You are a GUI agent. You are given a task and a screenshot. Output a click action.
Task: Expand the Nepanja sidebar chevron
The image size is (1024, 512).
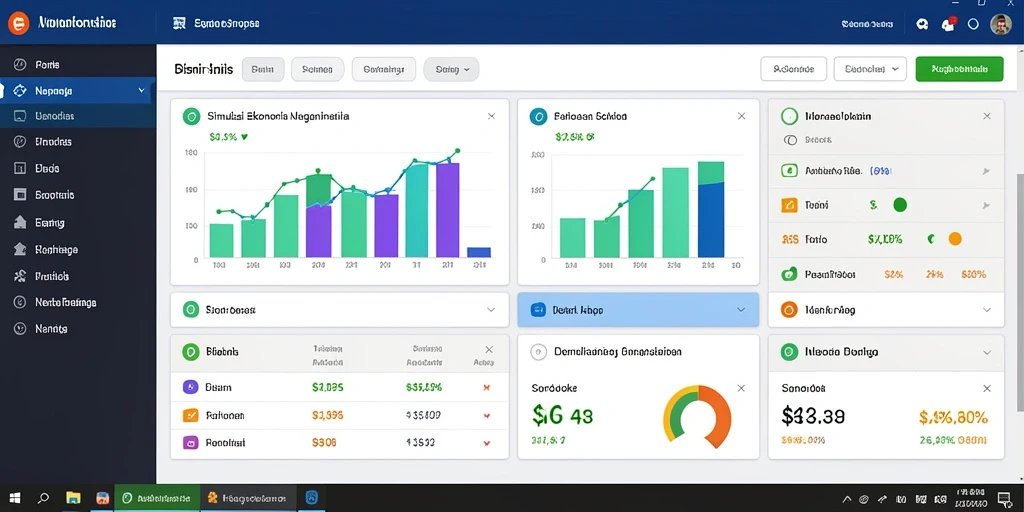141,91
